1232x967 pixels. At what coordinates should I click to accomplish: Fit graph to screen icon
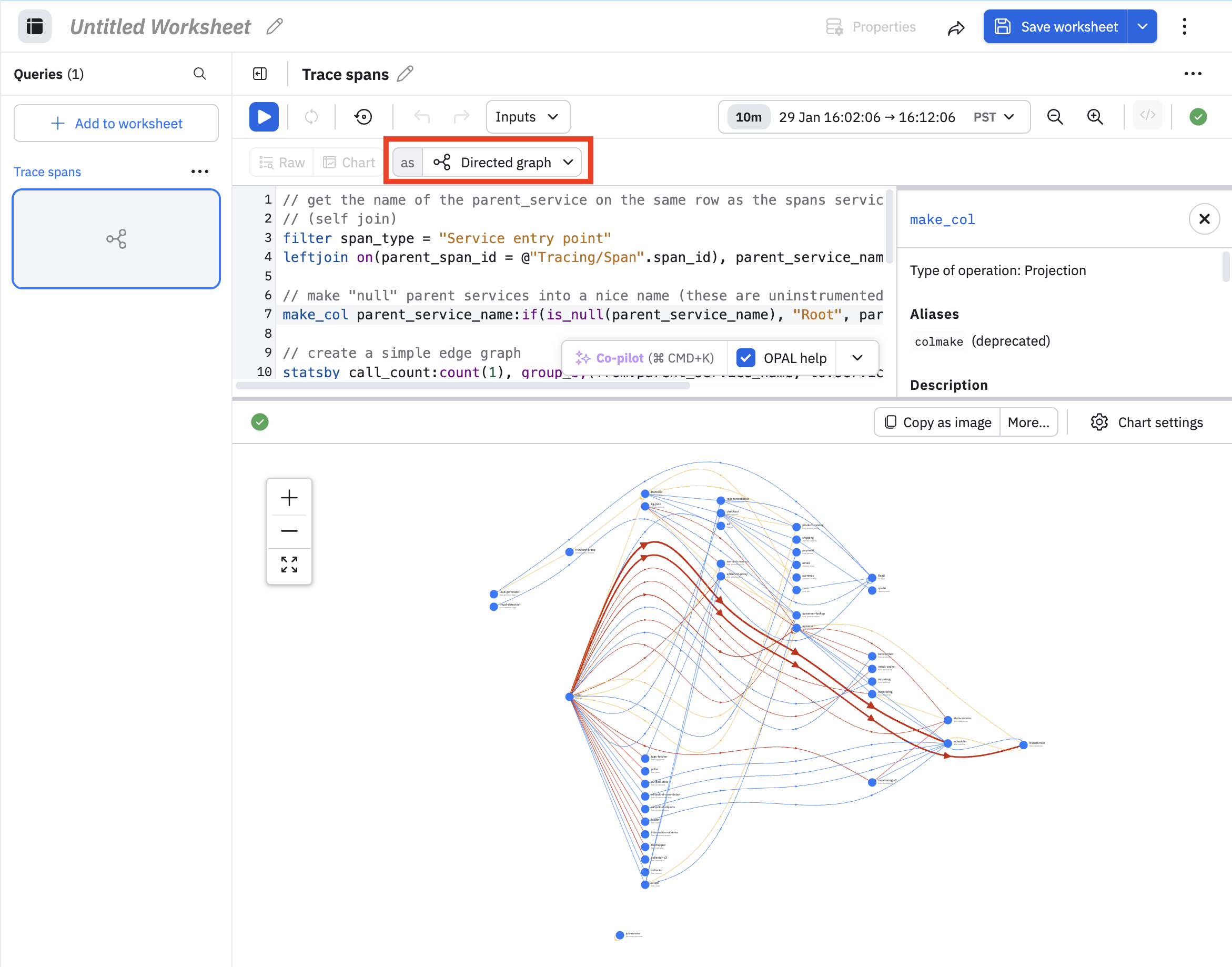[289, 564]
